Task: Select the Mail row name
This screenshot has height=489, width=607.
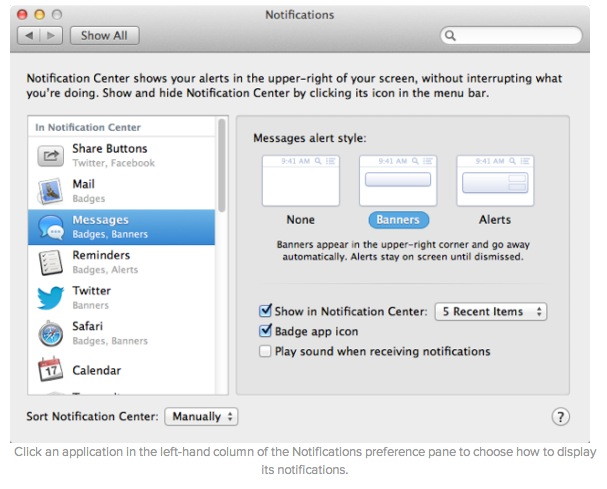Action: (x=84, y=184)
